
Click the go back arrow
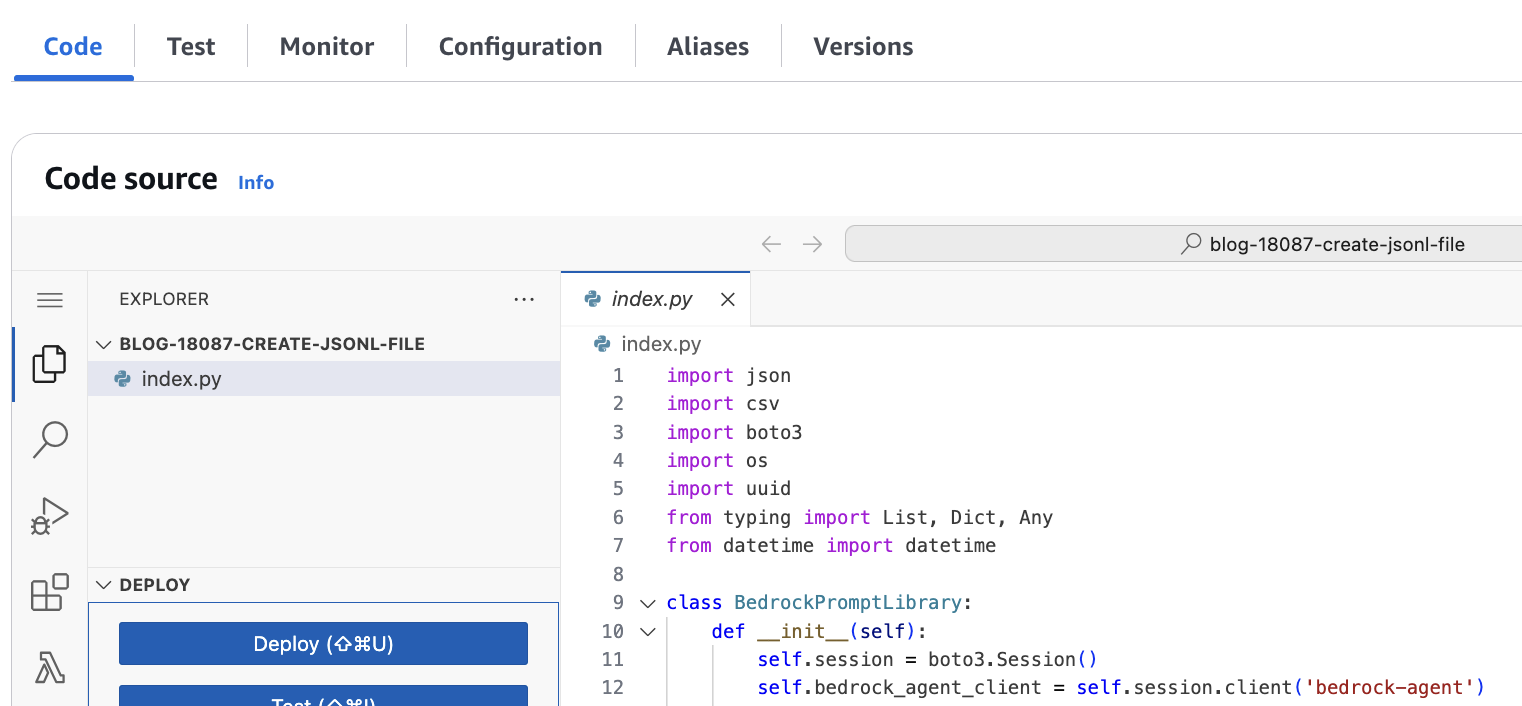(x=770, y=244)
